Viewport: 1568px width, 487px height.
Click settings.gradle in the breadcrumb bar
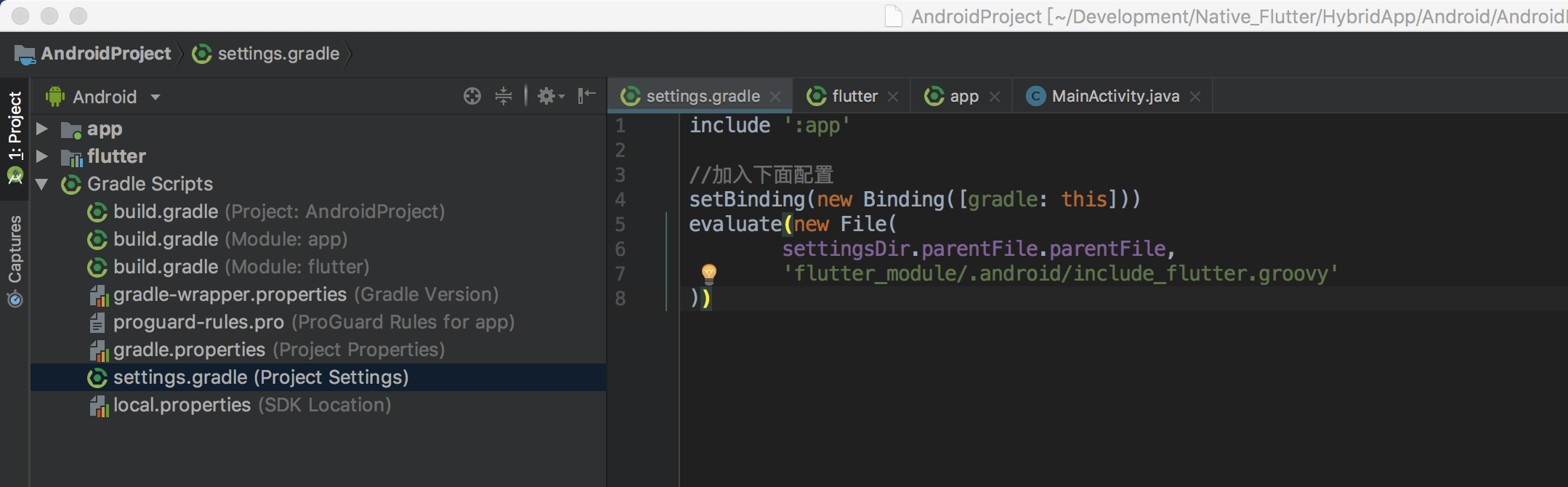point(278,54)
